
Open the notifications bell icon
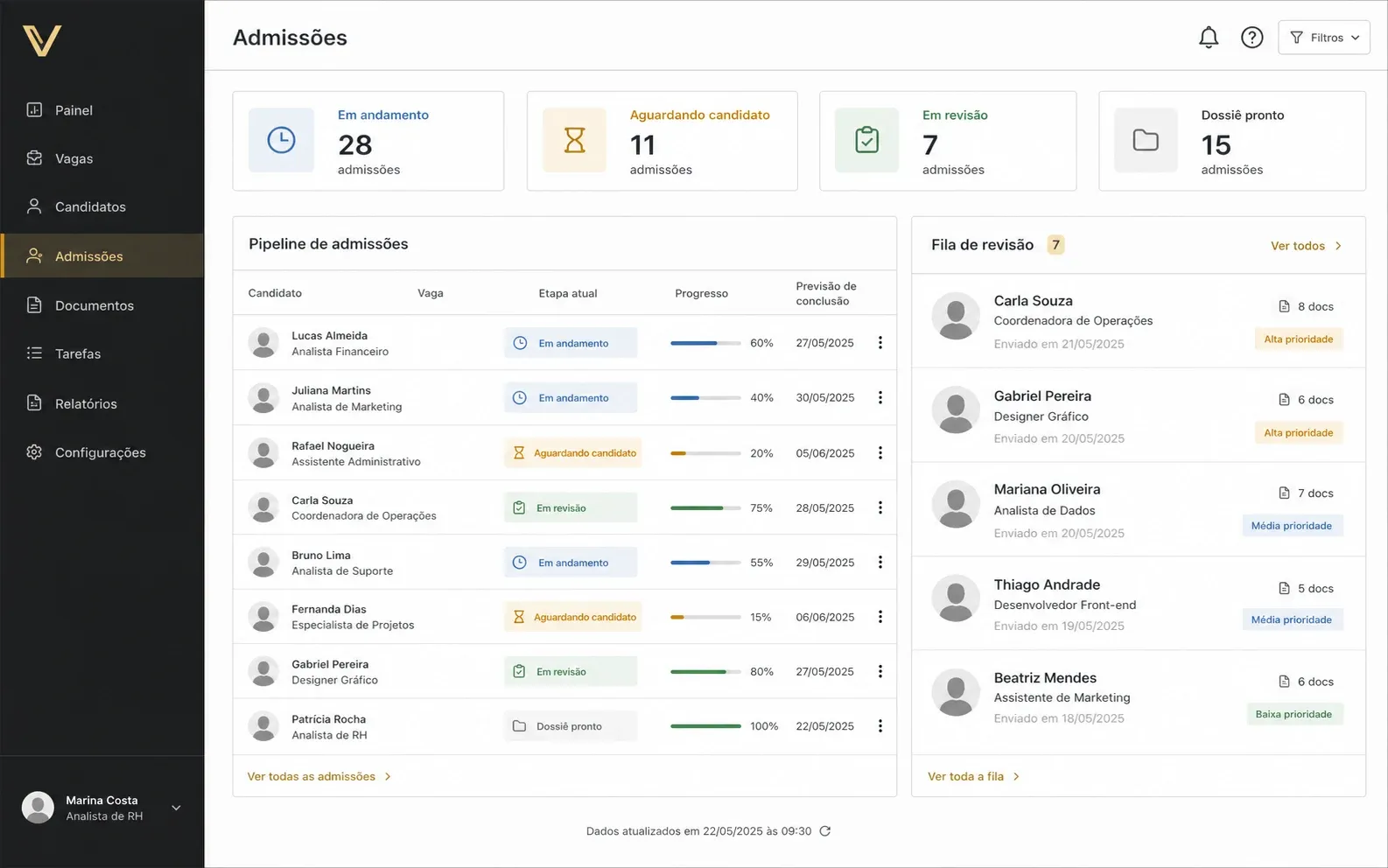click(x=1209, y=38)
